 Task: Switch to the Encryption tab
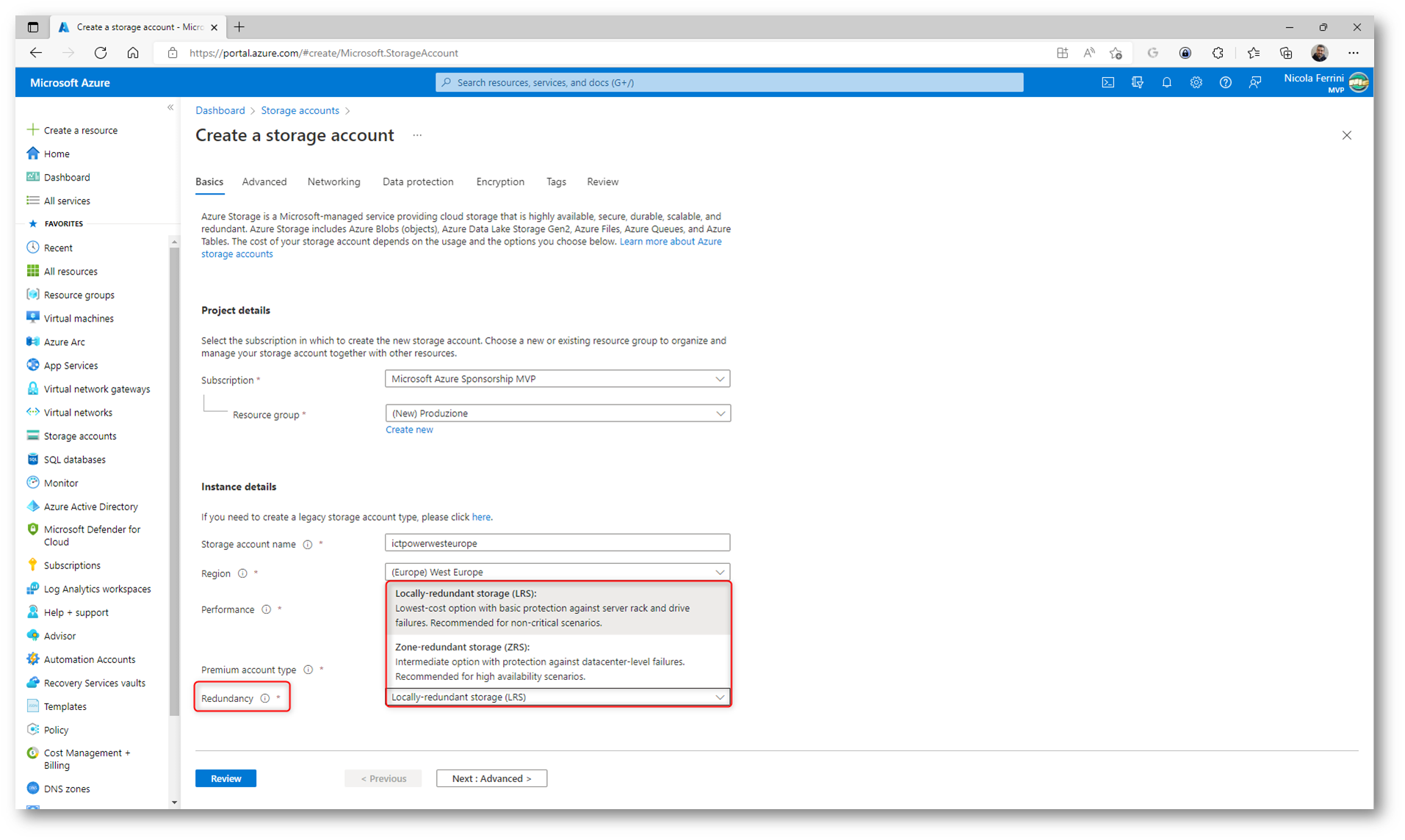pos(500,181)
